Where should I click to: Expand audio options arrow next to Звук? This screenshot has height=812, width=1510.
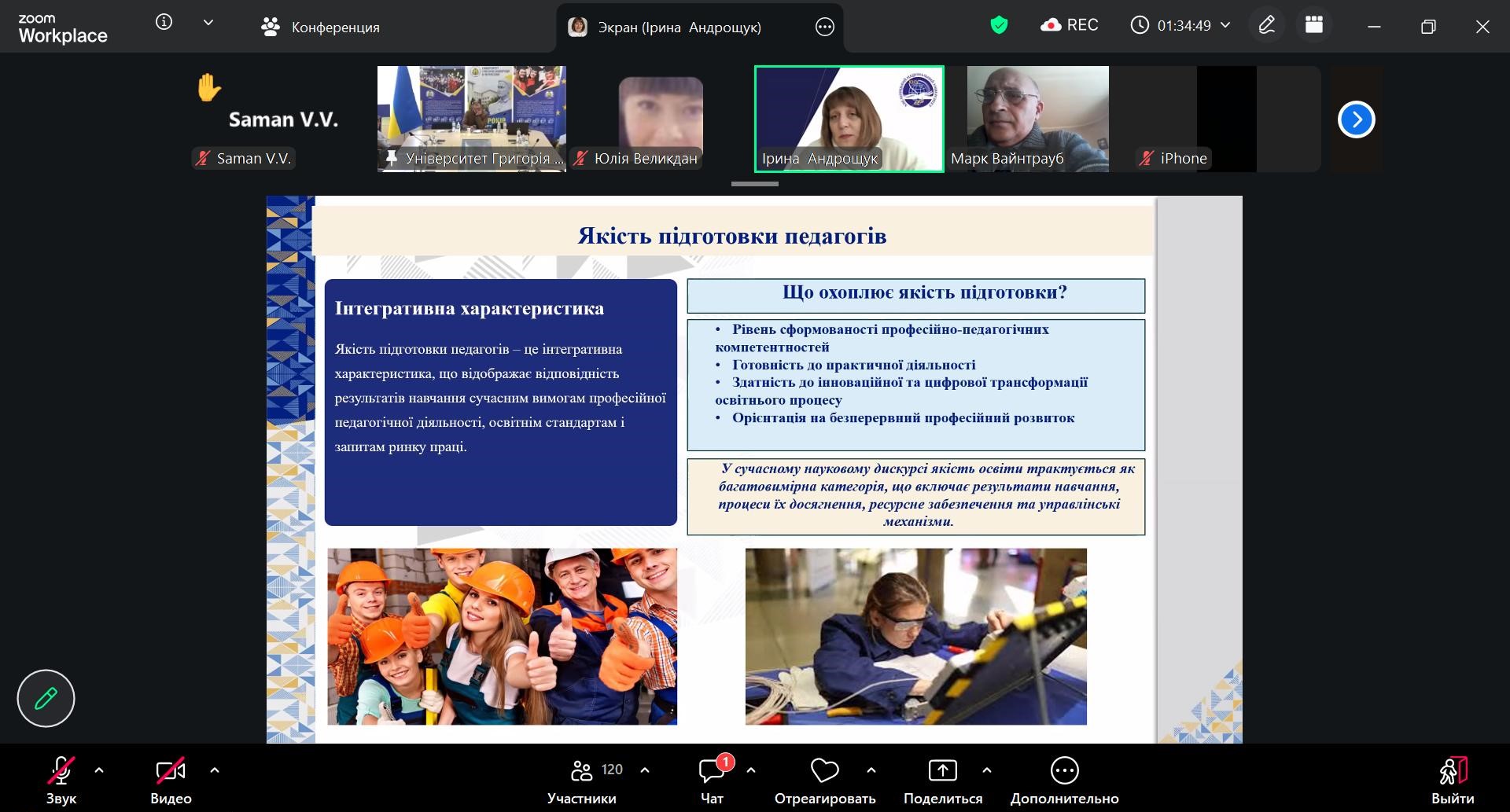[99, 770]
